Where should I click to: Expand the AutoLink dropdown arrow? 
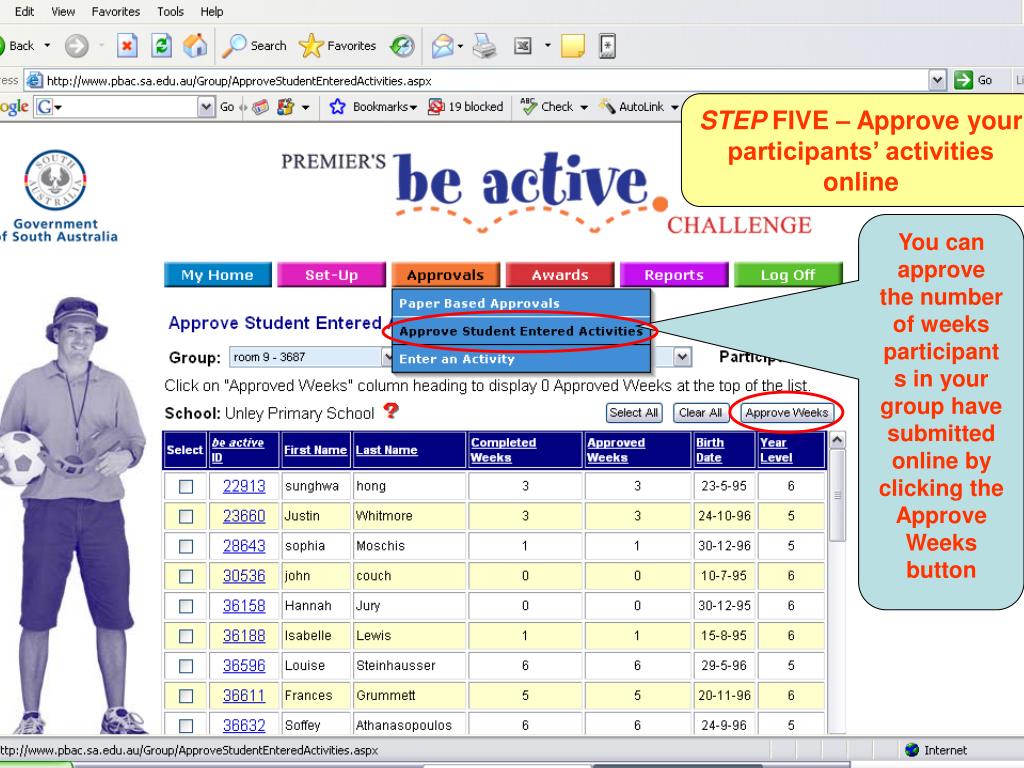(675, 107)
